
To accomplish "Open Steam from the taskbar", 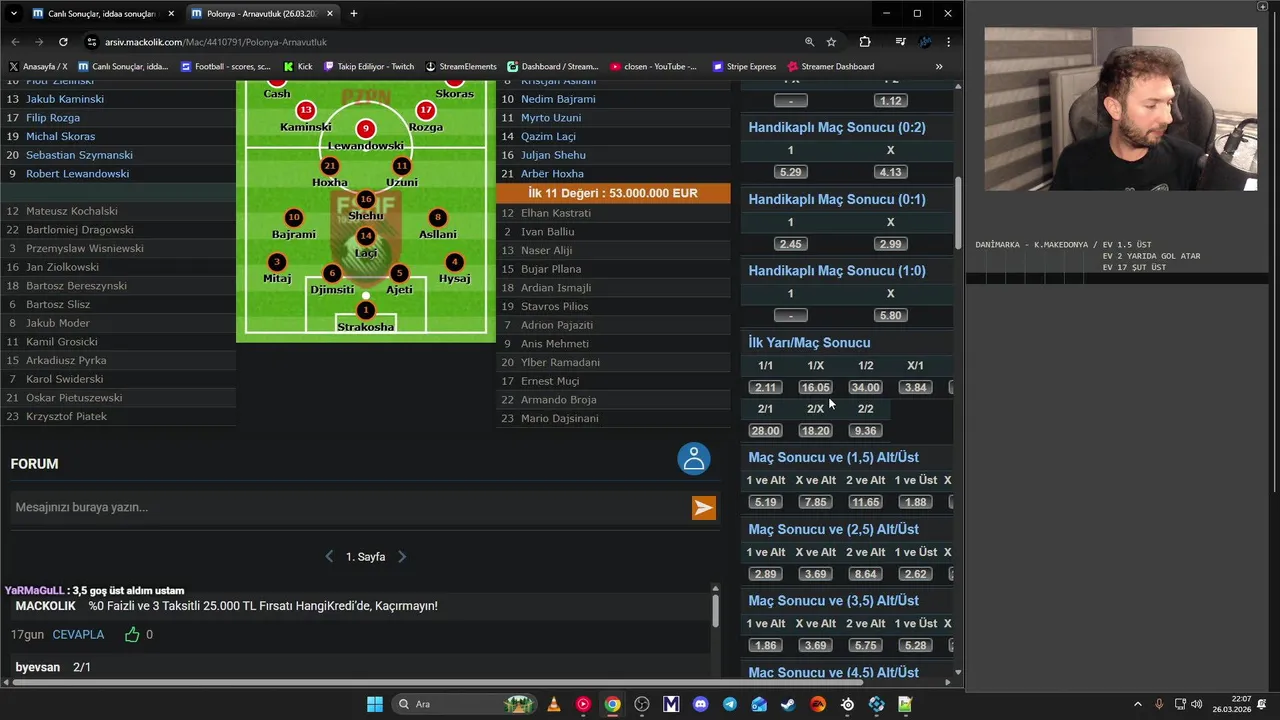I will (789, 704).
